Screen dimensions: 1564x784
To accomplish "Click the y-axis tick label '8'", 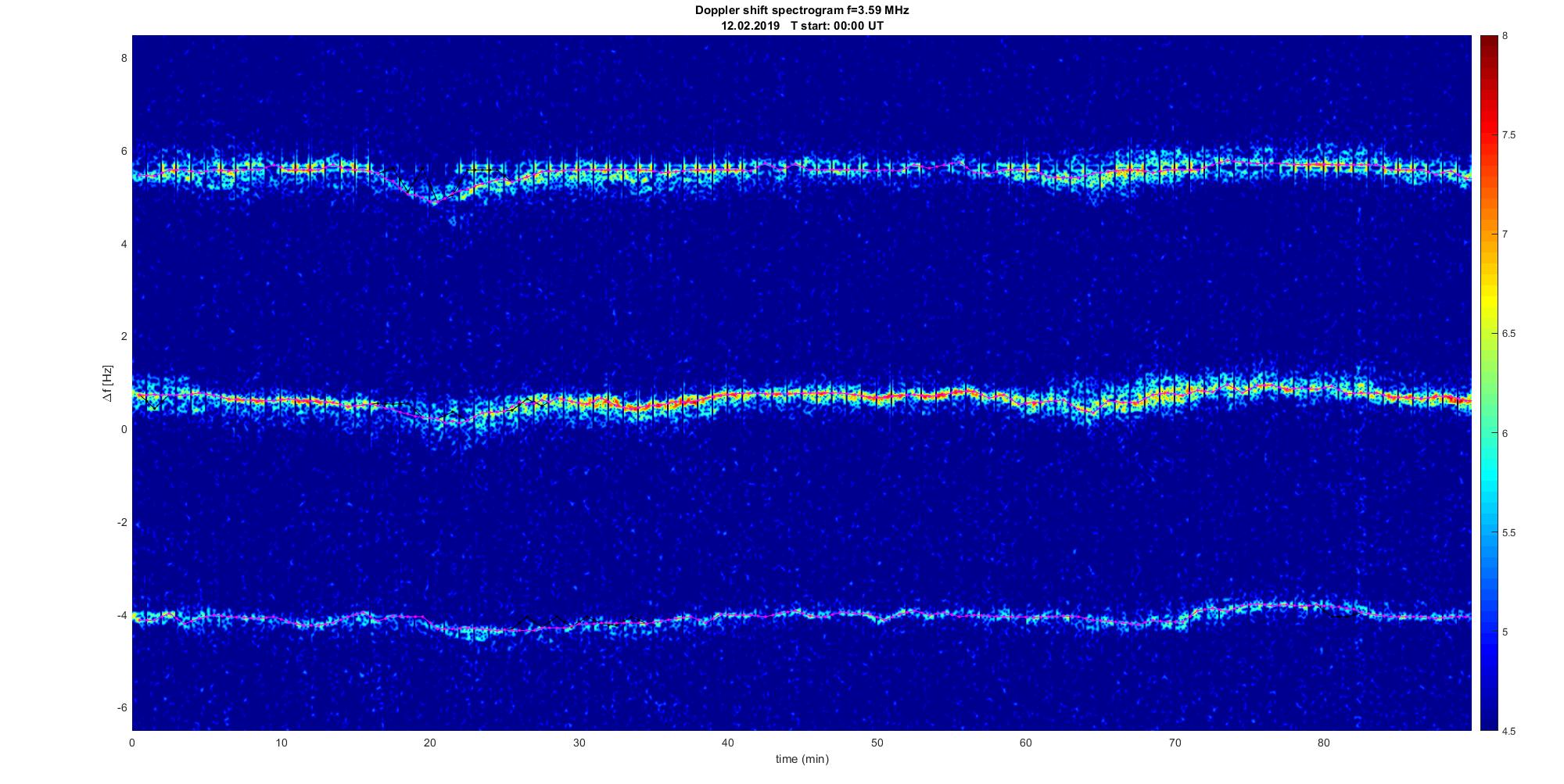I will pyautogui.click(x=124, y=58).
